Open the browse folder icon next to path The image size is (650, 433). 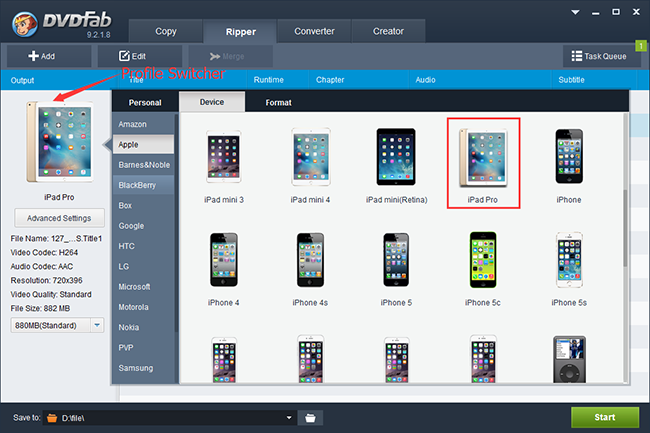310,418
